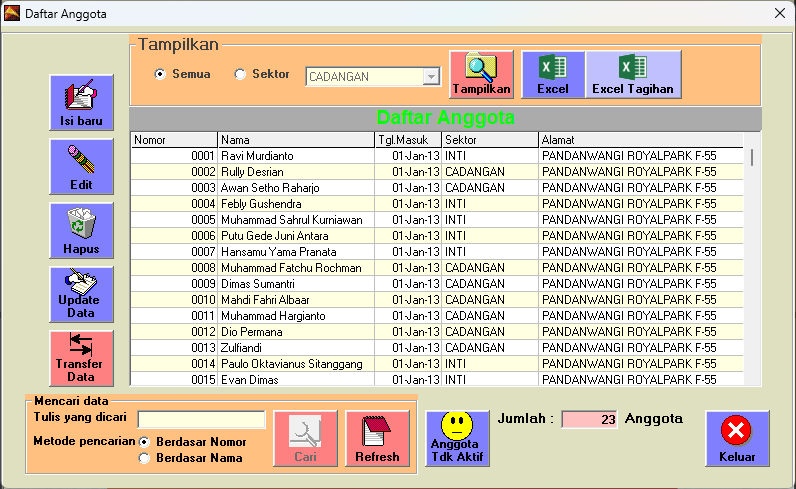Select the Update Data icon

pos(81,295)
